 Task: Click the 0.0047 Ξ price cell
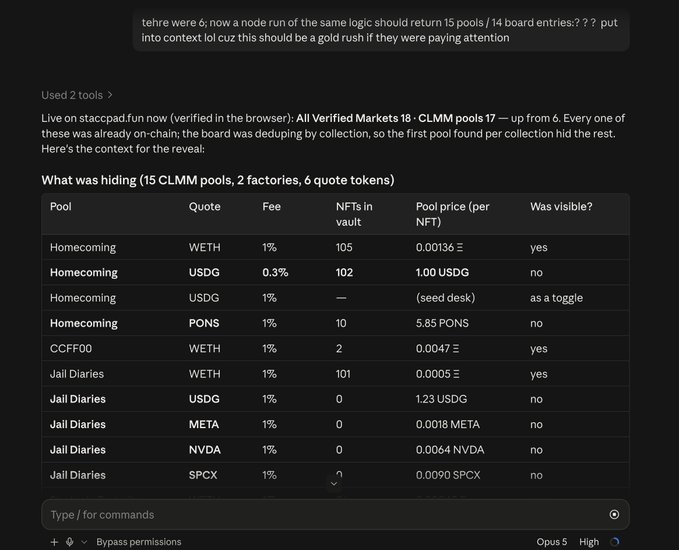point(437,349)
